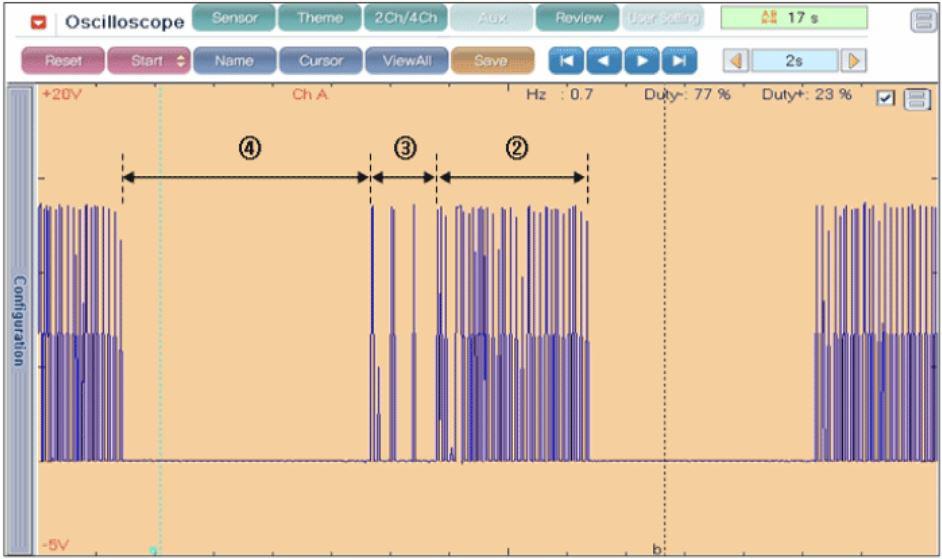
Task: Toggle the Ch A channel checkbox
Action: pos(884,98)
